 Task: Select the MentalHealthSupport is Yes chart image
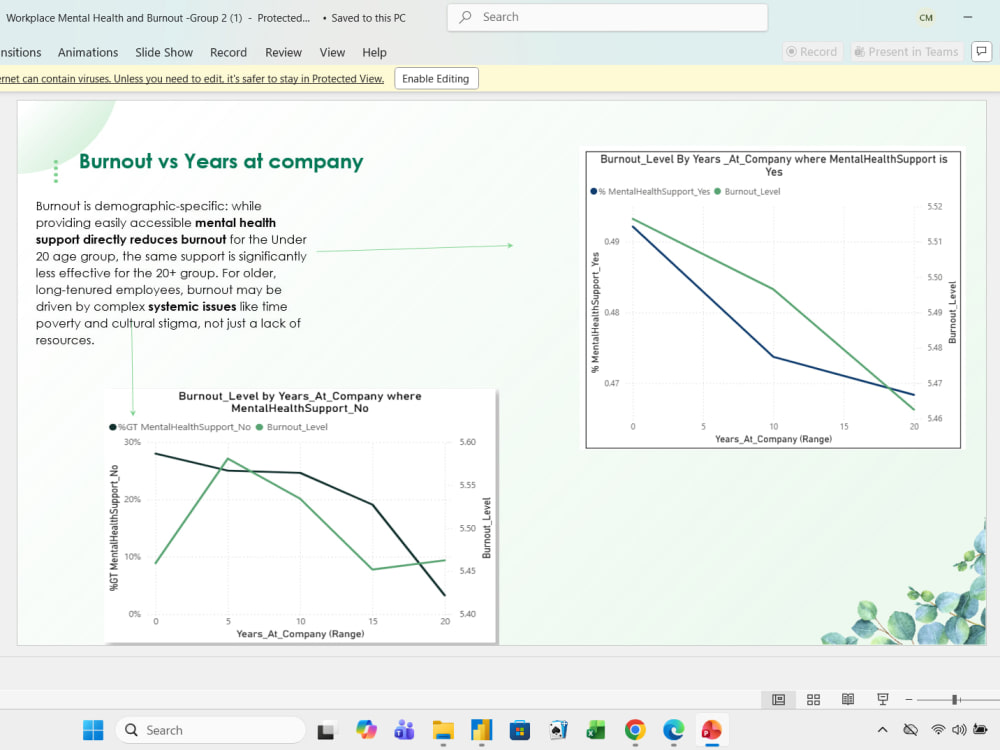[x=773, y=299]
